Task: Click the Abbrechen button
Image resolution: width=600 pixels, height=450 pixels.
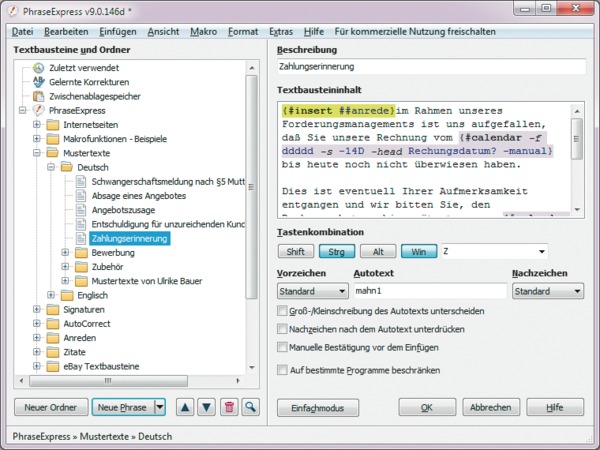Action: tap(491, 407)
